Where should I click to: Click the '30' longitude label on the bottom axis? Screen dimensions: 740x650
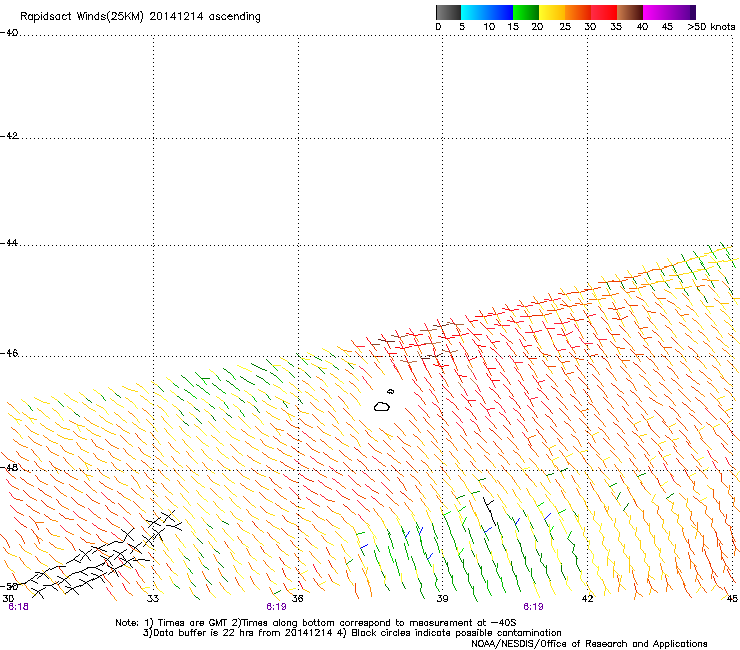pos(8,598)
